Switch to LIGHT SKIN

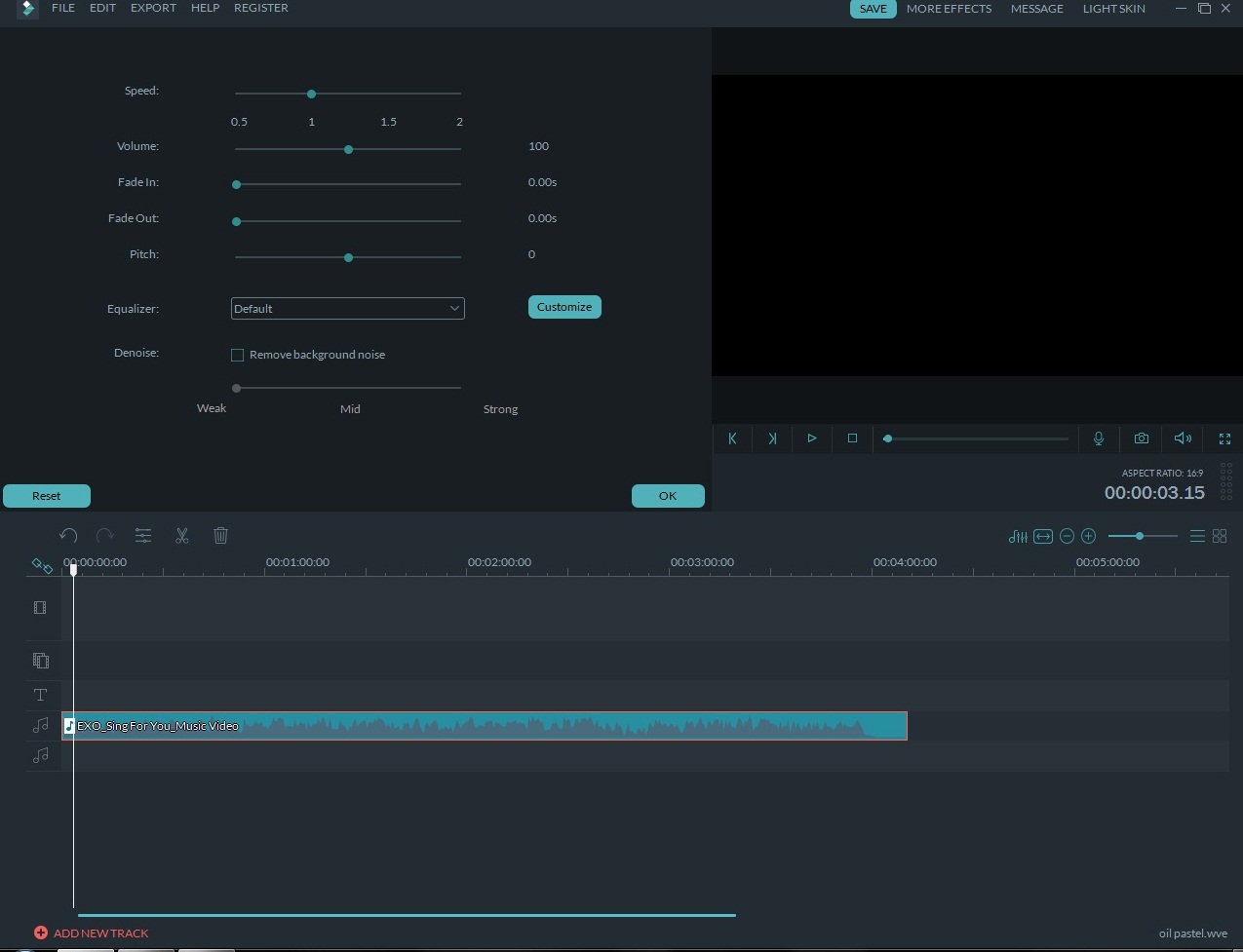(1113, 9)
